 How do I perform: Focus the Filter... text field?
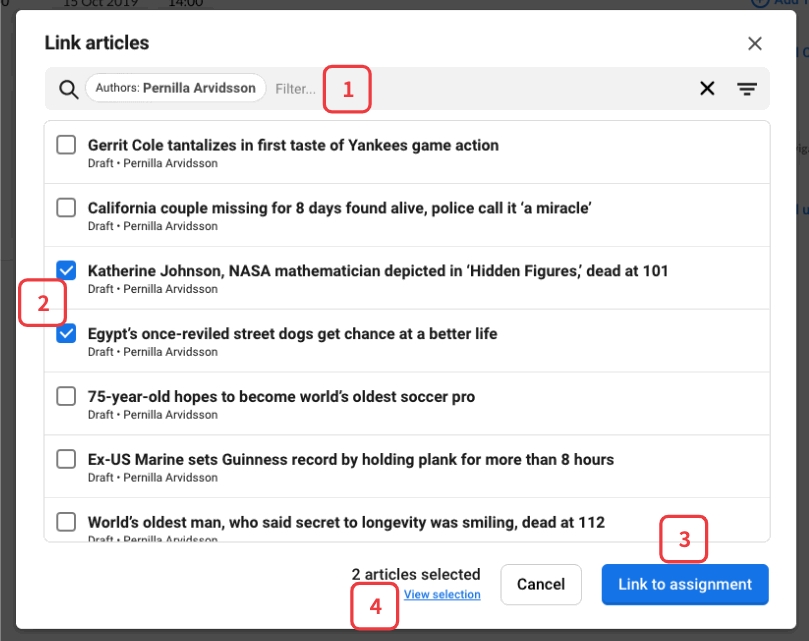coord(295,89)
